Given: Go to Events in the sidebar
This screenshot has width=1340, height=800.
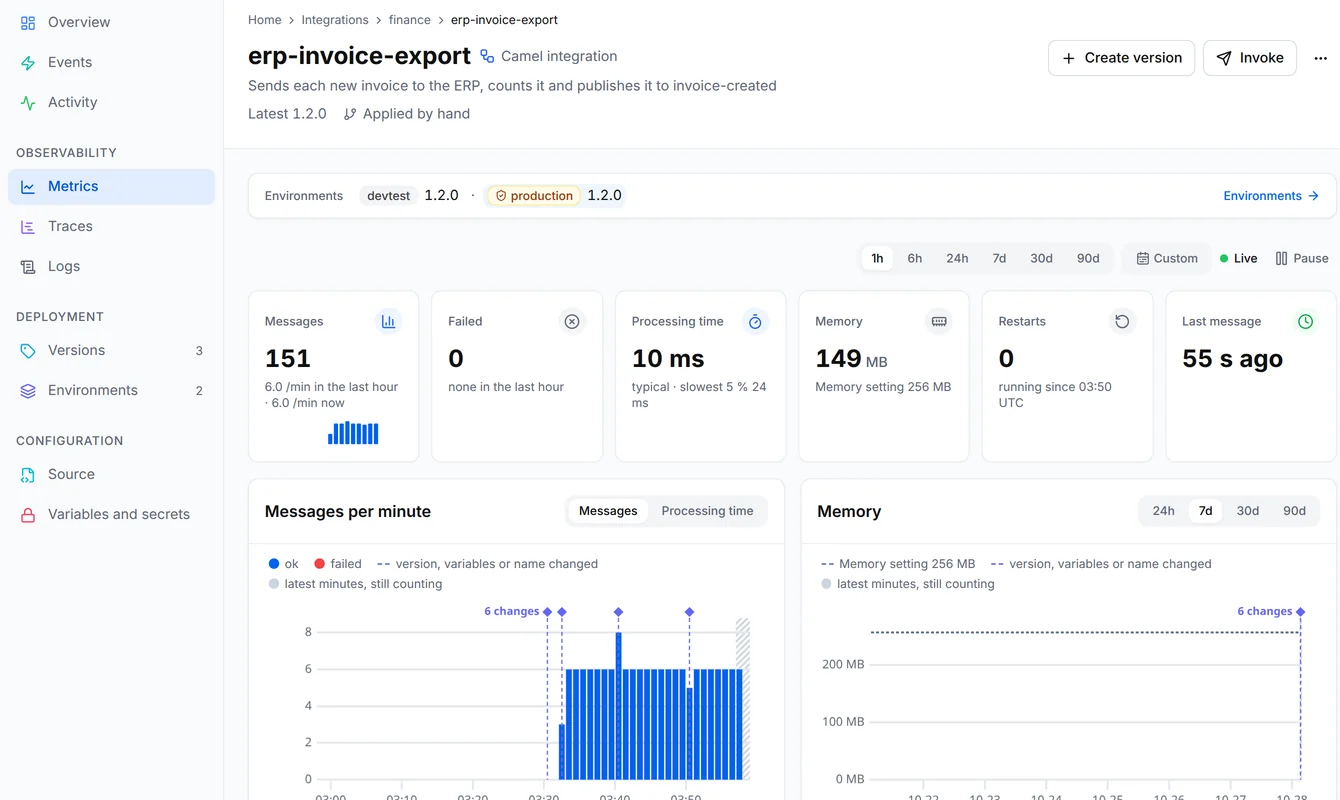Looking at the screenshot, I should [x=111, y=62].
